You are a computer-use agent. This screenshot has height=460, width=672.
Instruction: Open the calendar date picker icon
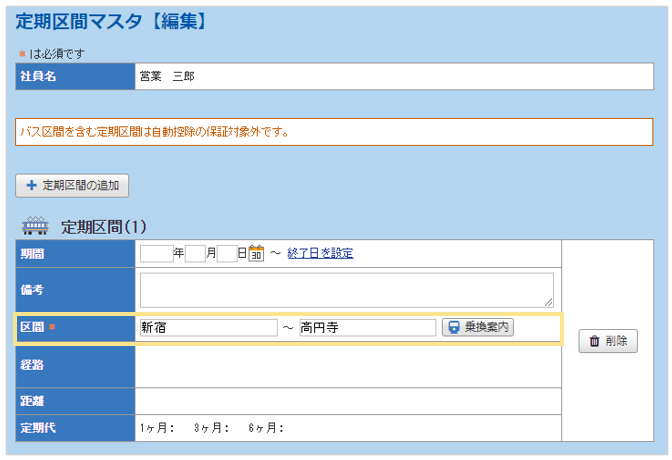click(256, 254)
